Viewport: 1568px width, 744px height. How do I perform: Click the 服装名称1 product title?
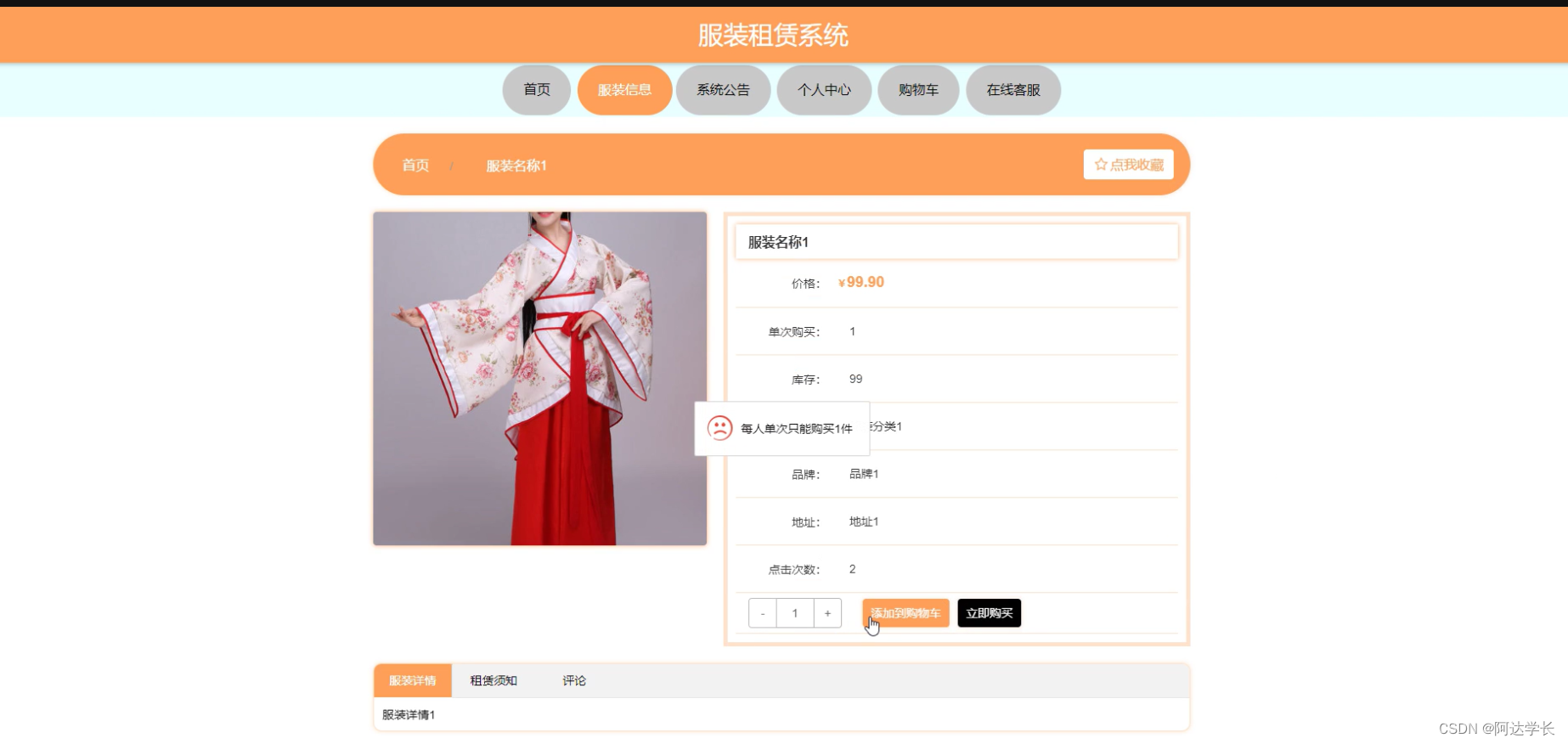pos(778,242)
